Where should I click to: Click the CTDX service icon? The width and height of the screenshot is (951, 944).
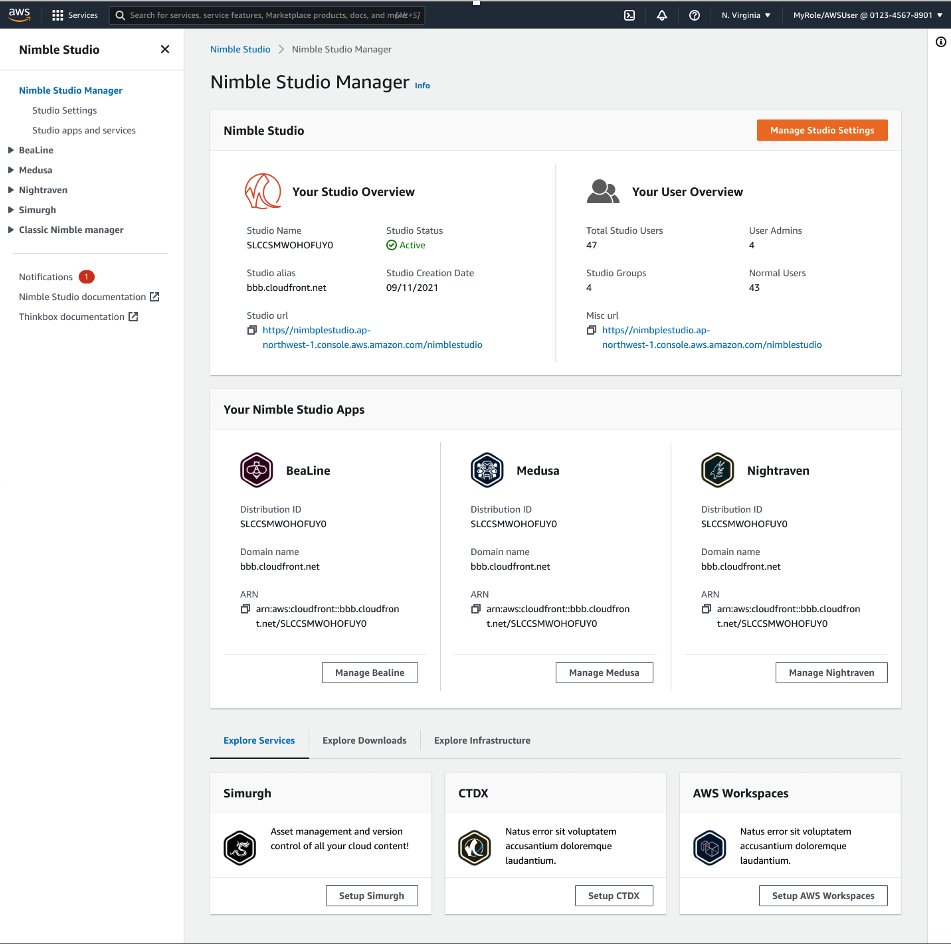pyautogui.click(x=474, y=848)
